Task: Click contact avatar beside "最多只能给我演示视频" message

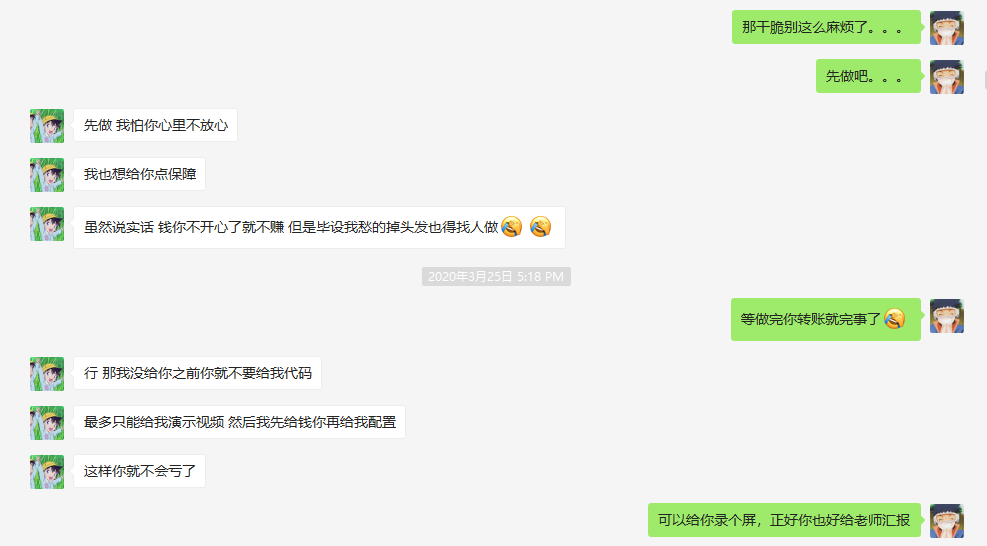Action: [x=47, y=423]
